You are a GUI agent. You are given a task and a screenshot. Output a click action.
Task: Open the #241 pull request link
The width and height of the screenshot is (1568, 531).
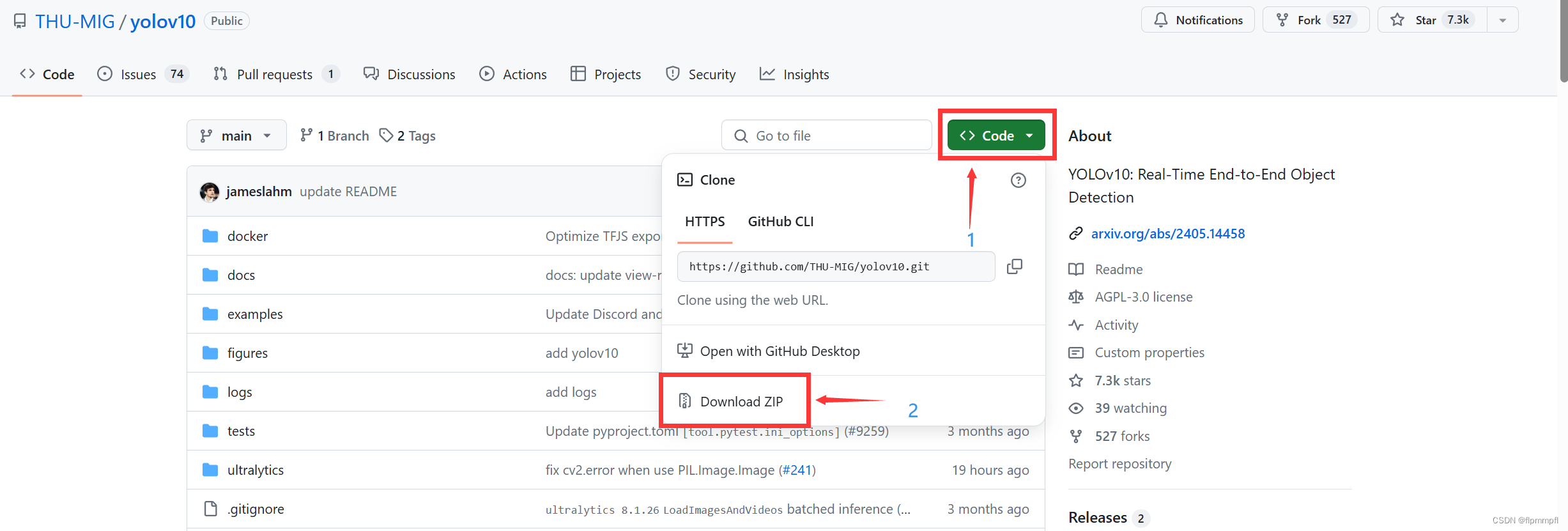797,470
